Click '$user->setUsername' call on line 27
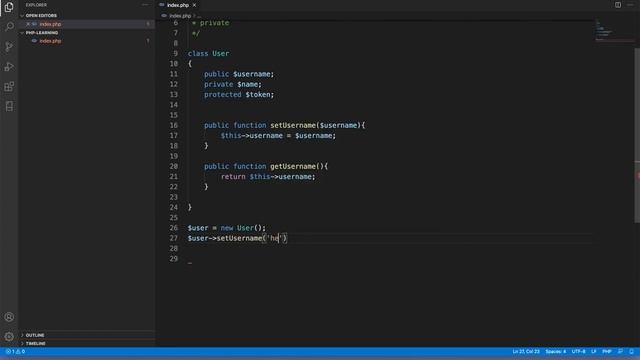This screenshot has width=640, height=360. [x=225, y=238]
